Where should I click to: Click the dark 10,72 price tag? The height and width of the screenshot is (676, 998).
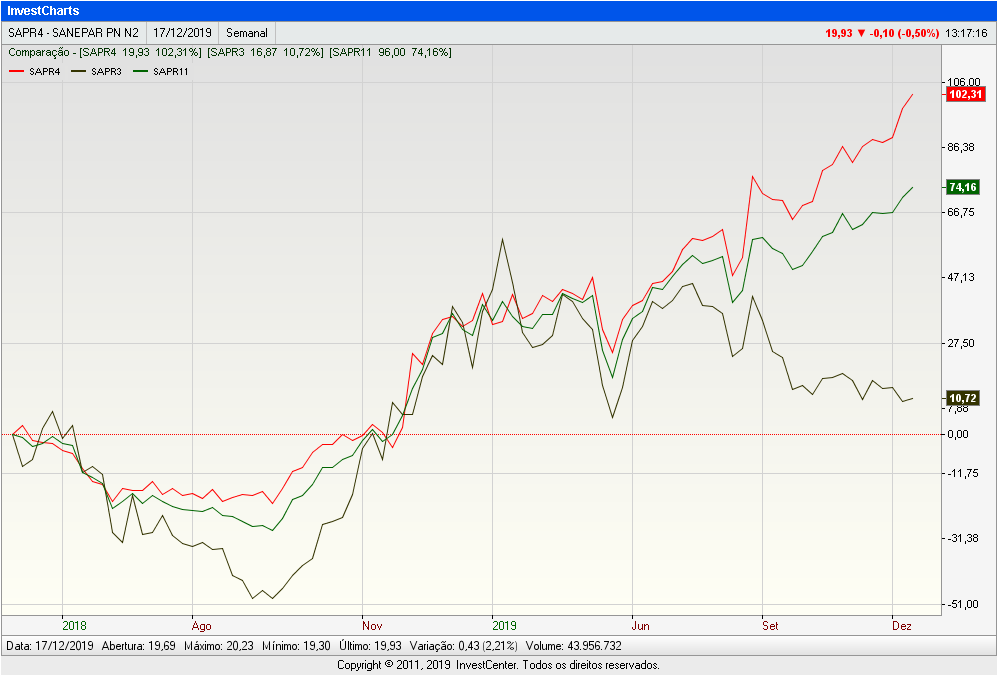(x=962, y=398)
